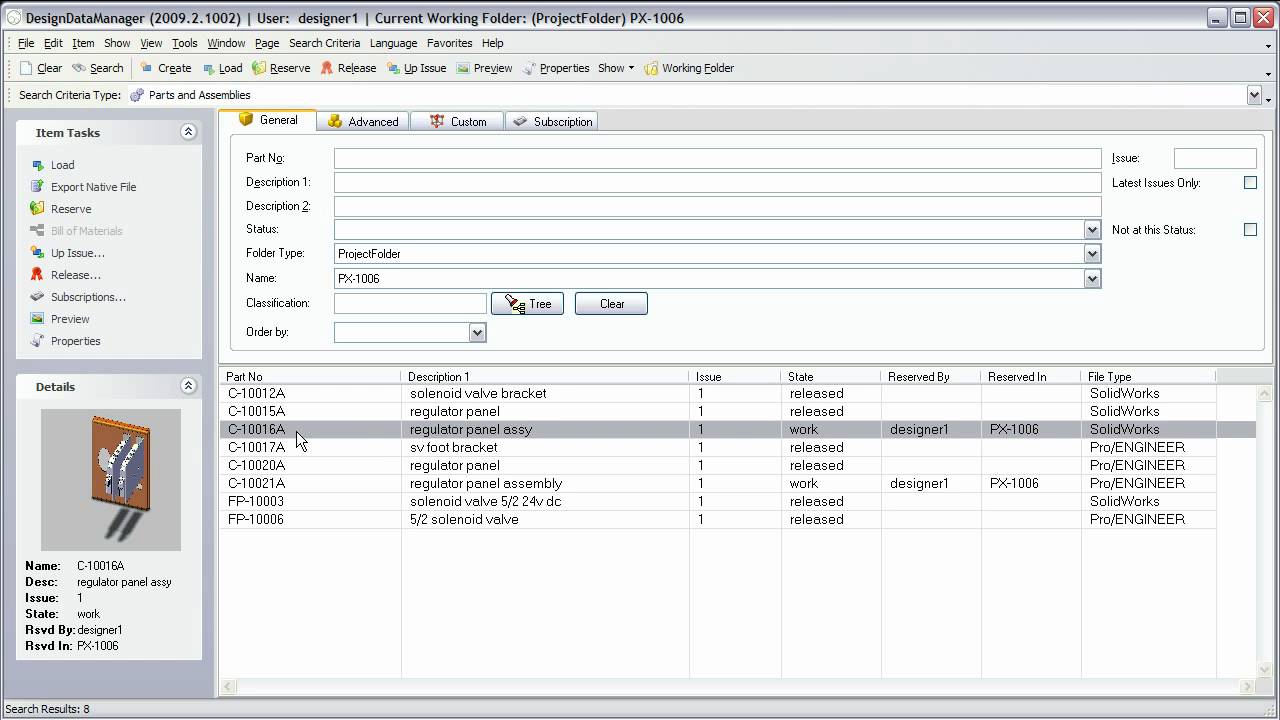
Task: Click the Reserve icon in the toolbar
Action: (259, 68)
